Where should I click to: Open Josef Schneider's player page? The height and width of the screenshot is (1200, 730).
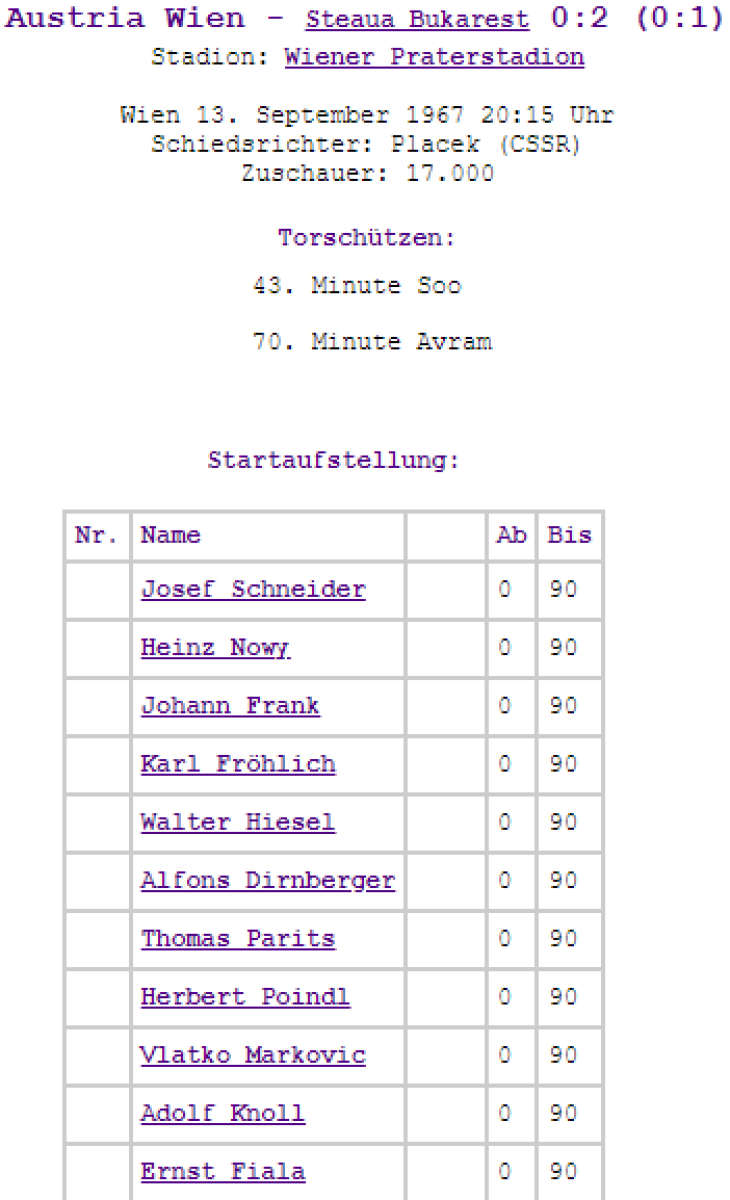click(253, 590)
